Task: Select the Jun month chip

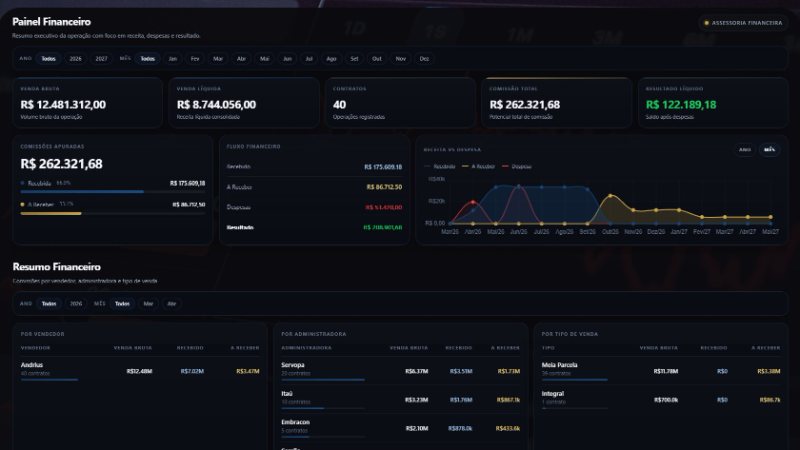Action: click(x=287, y=59)
